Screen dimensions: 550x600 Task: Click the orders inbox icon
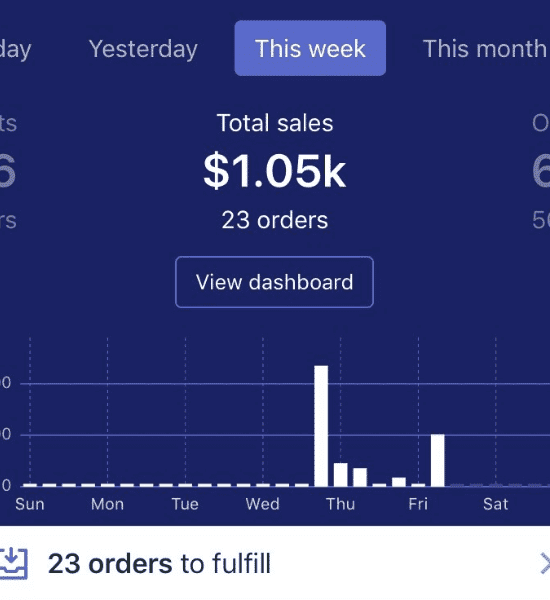(x=14, y=563)
